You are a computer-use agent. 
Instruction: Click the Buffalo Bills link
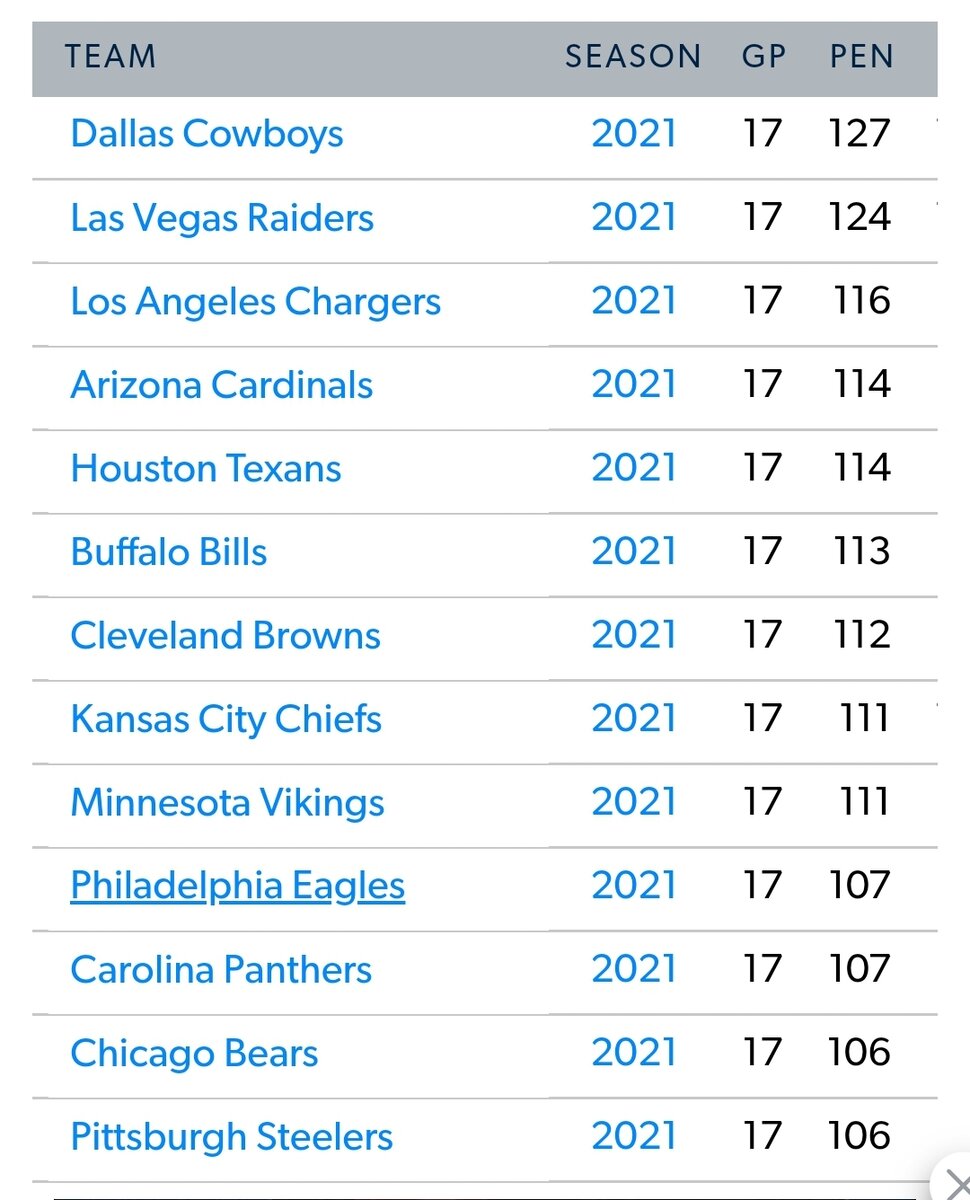click(169, 552)
